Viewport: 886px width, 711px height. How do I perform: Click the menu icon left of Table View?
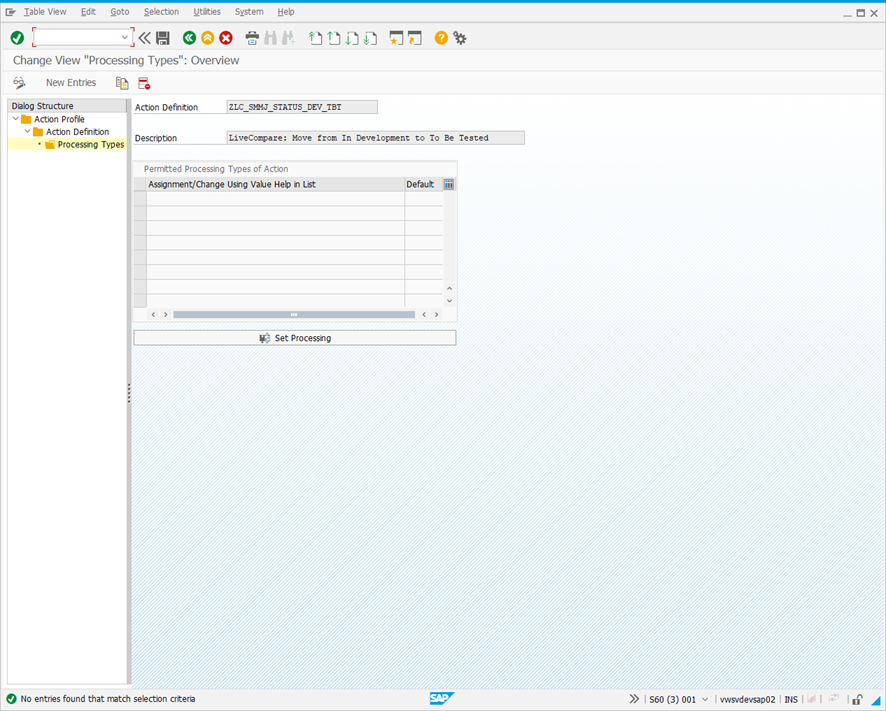coord(11,12)
